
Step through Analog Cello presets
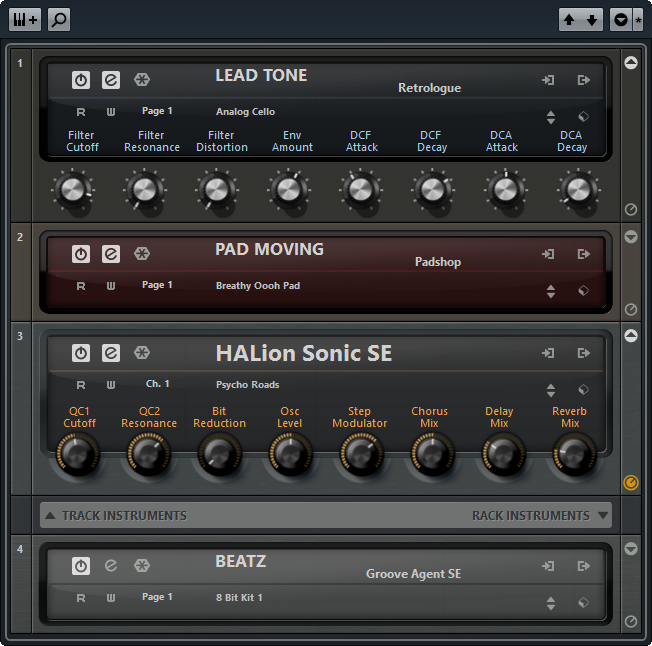(551, 117)
